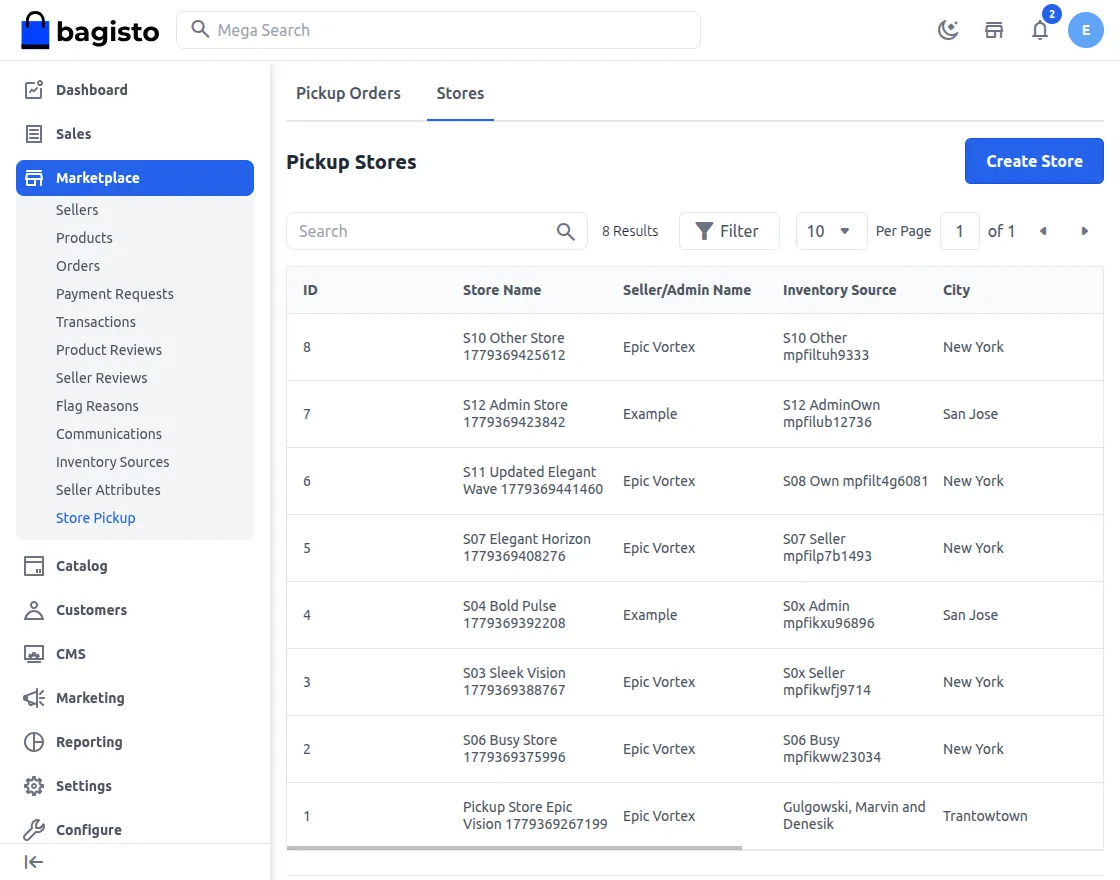Click 'S07 Elegant Horizon 1779369408276' cell

(x=526, y=548)
